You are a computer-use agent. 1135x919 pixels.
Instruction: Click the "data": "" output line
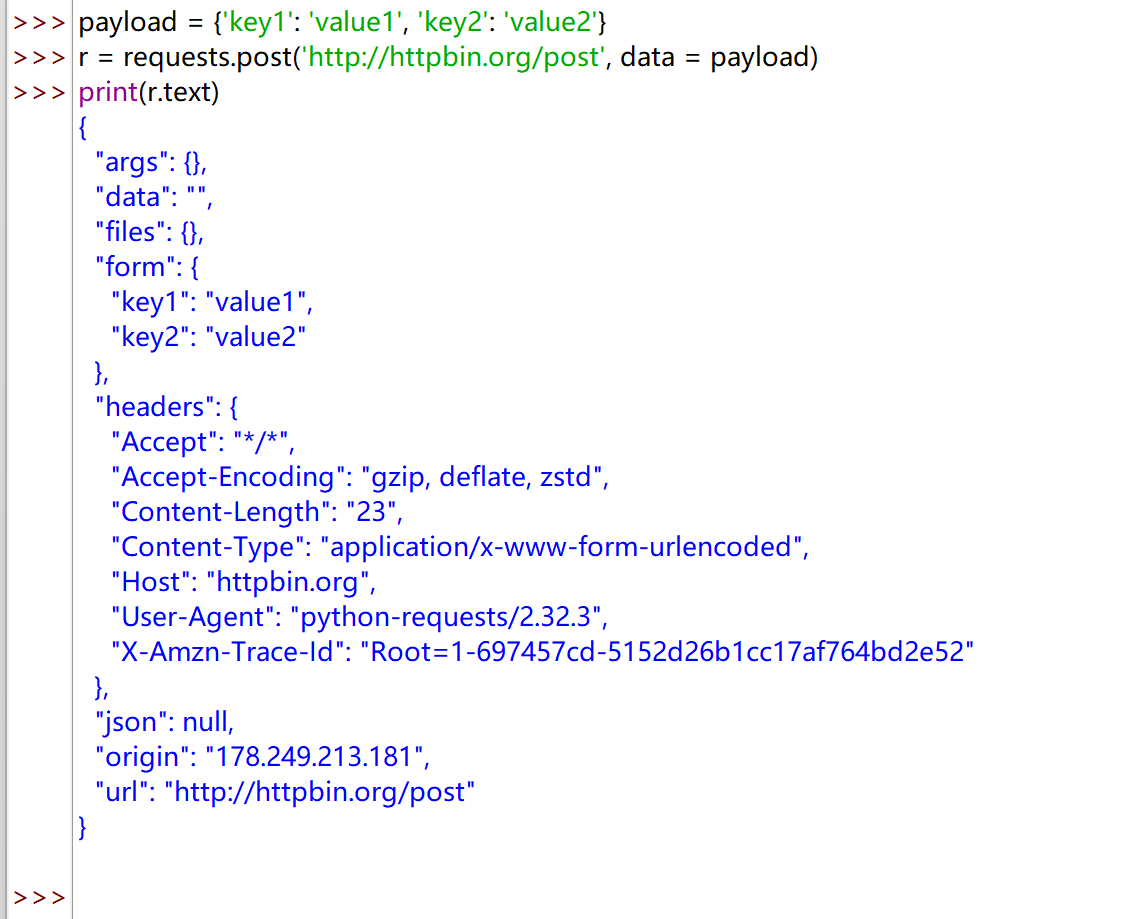pos(153,198)
